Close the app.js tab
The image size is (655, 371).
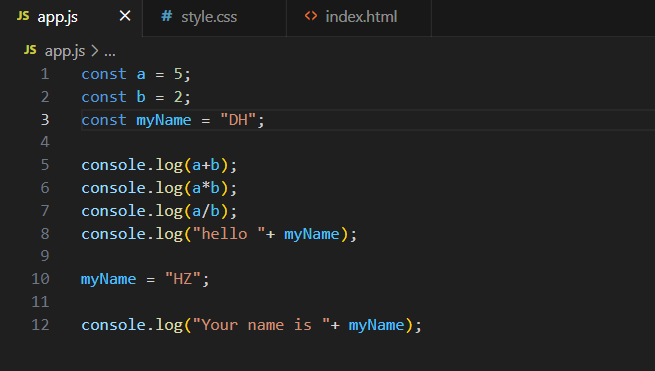click(x=125, y=16)
